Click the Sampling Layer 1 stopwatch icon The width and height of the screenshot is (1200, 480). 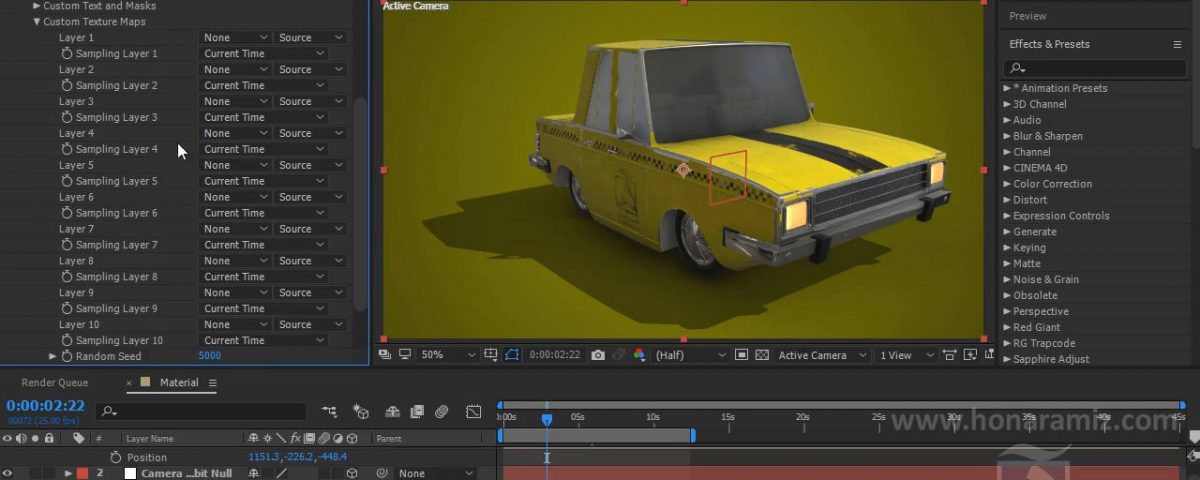click(67, 53)
